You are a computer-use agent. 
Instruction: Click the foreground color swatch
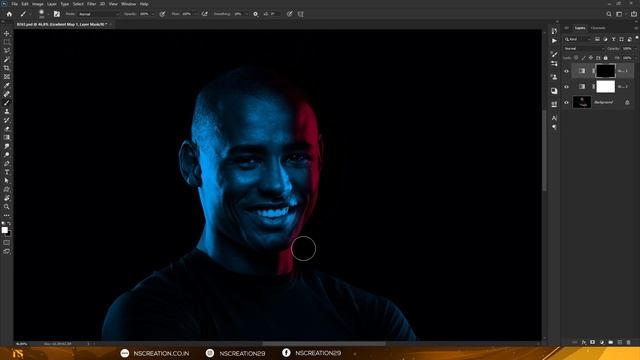(4, 230)
